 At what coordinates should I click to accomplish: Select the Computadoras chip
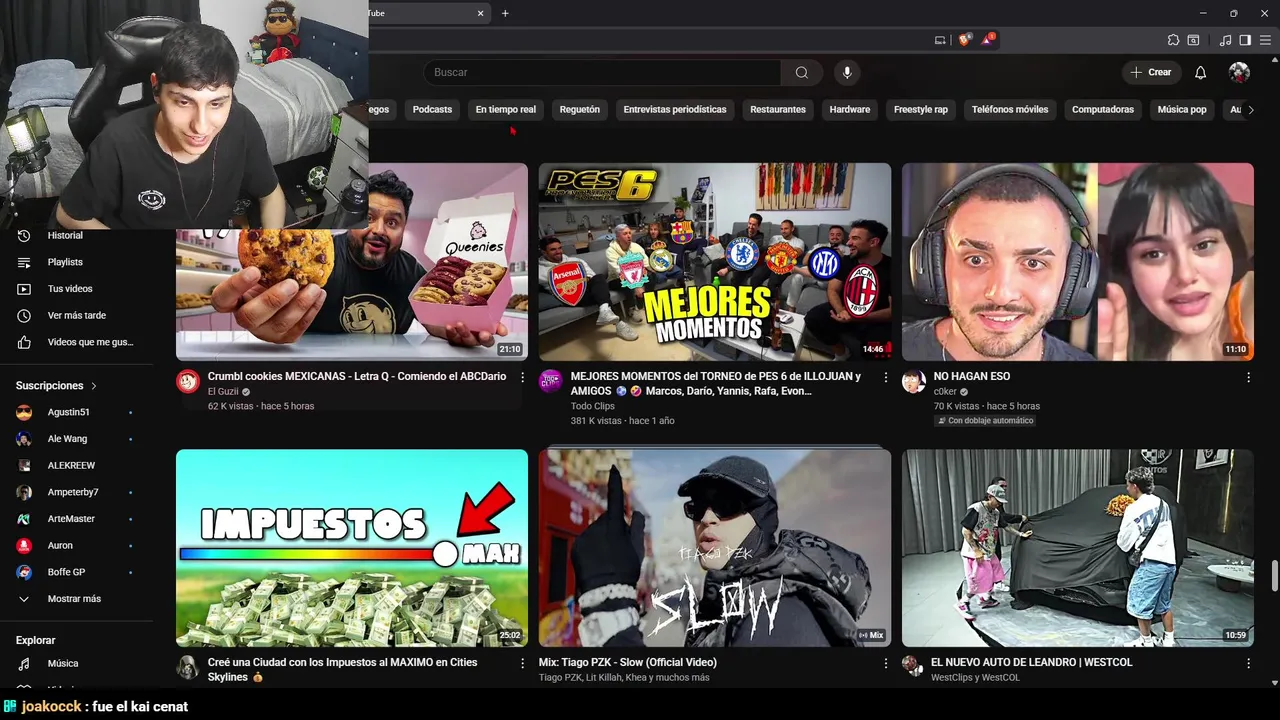tap(1103, 110)
